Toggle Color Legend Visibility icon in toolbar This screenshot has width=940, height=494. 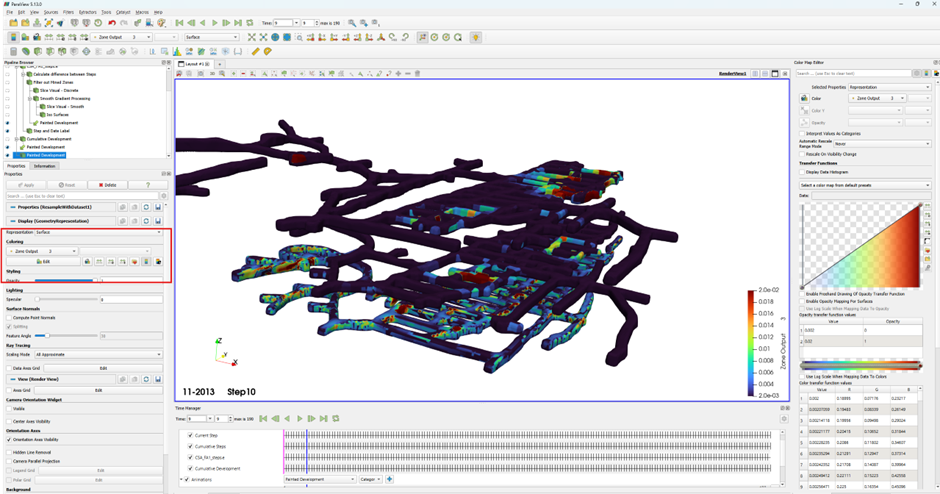pos(13,37)
